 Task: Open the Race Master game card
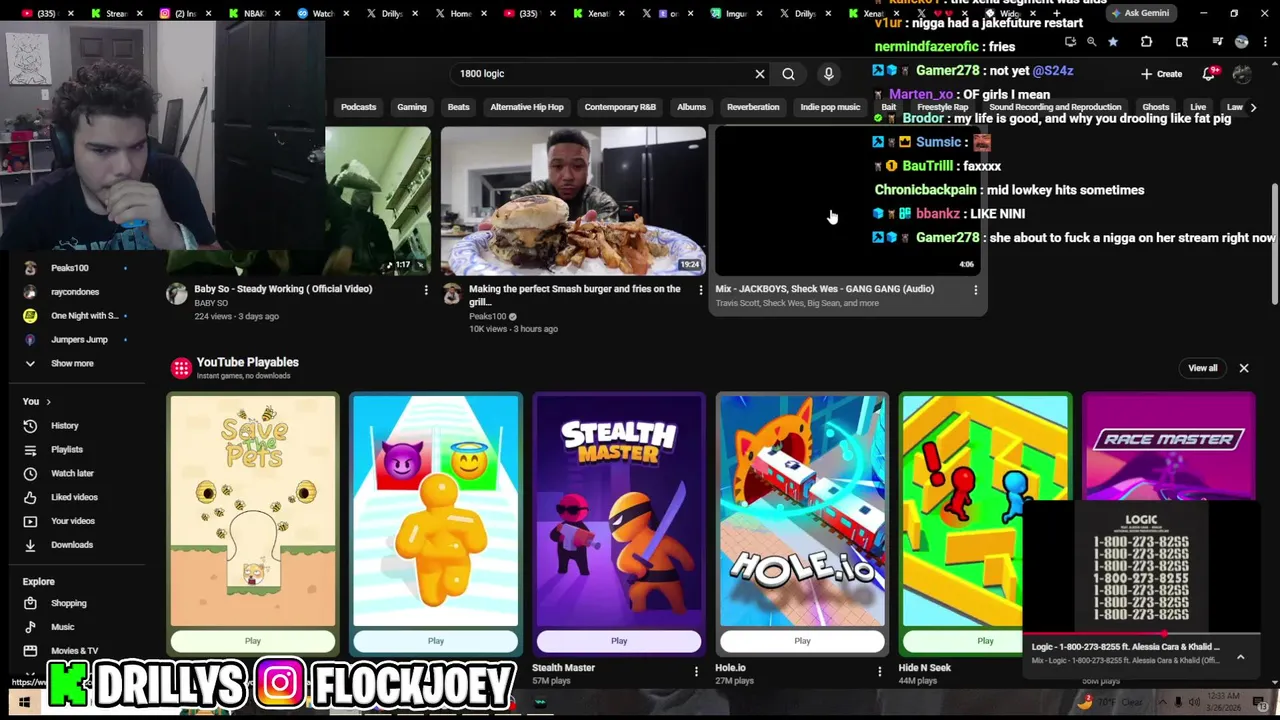[x=1168, y=445]
